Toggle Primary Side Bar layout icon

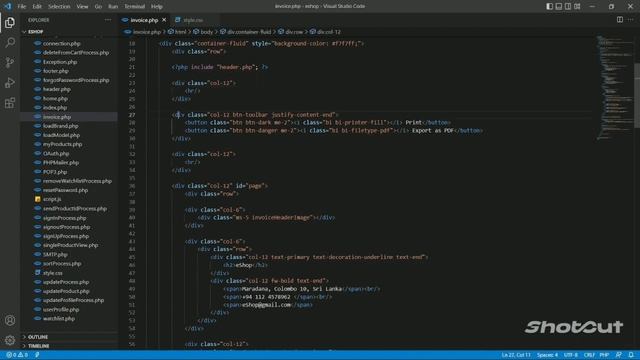(x=549, y=6)
